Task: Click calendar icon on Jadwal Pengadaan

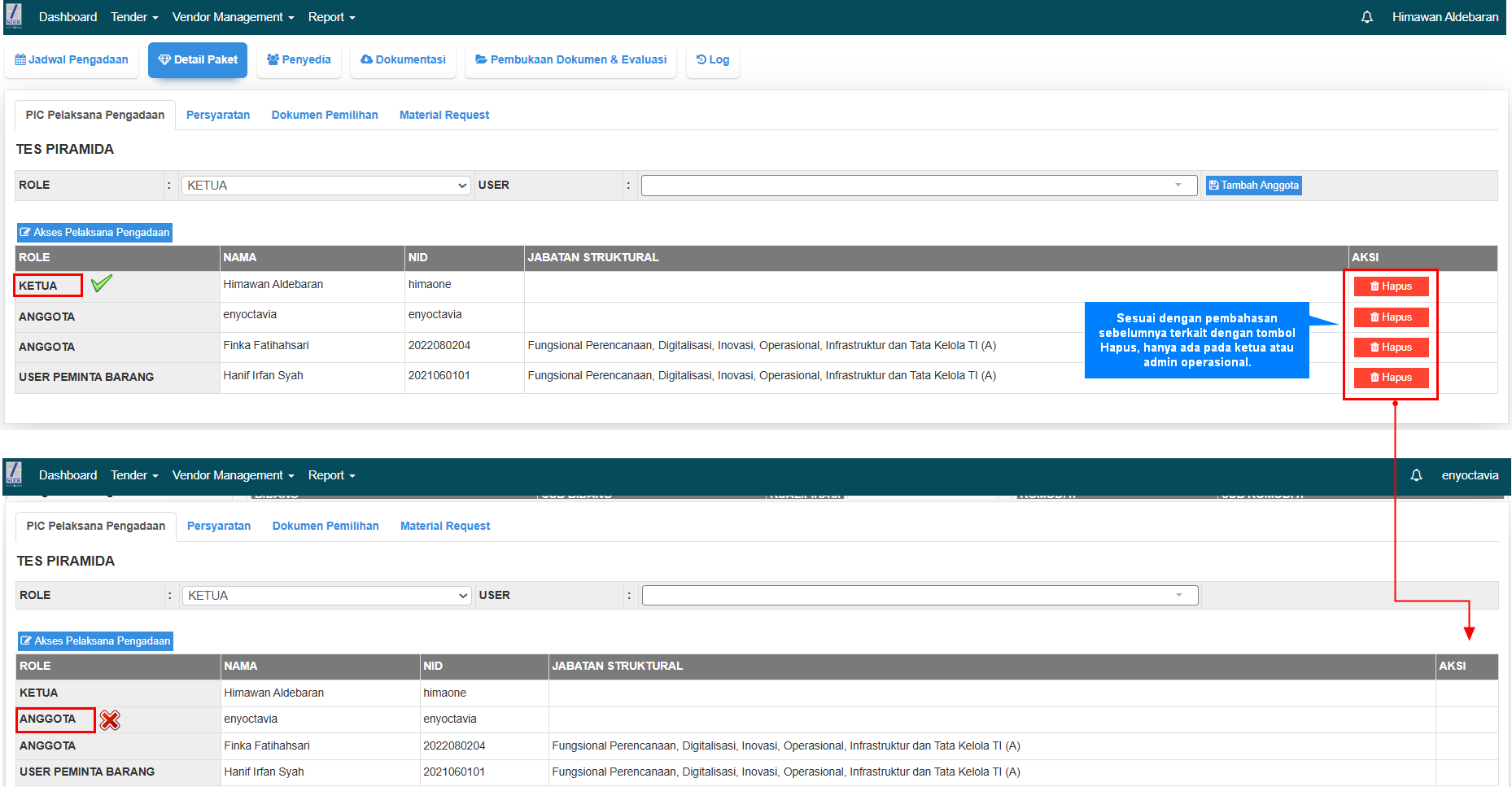Action: tap(20, 60)
